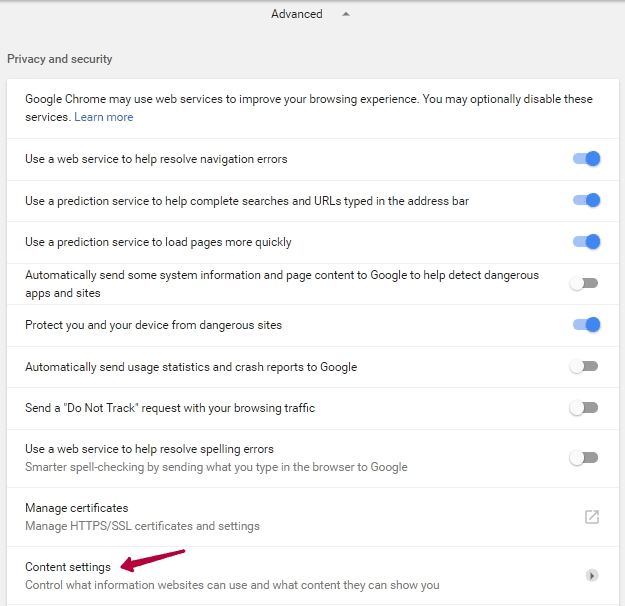Enable usage statistics and crash reports
Image resolution: width=625 pixels, height=606 pixels.
click(584, 366)
